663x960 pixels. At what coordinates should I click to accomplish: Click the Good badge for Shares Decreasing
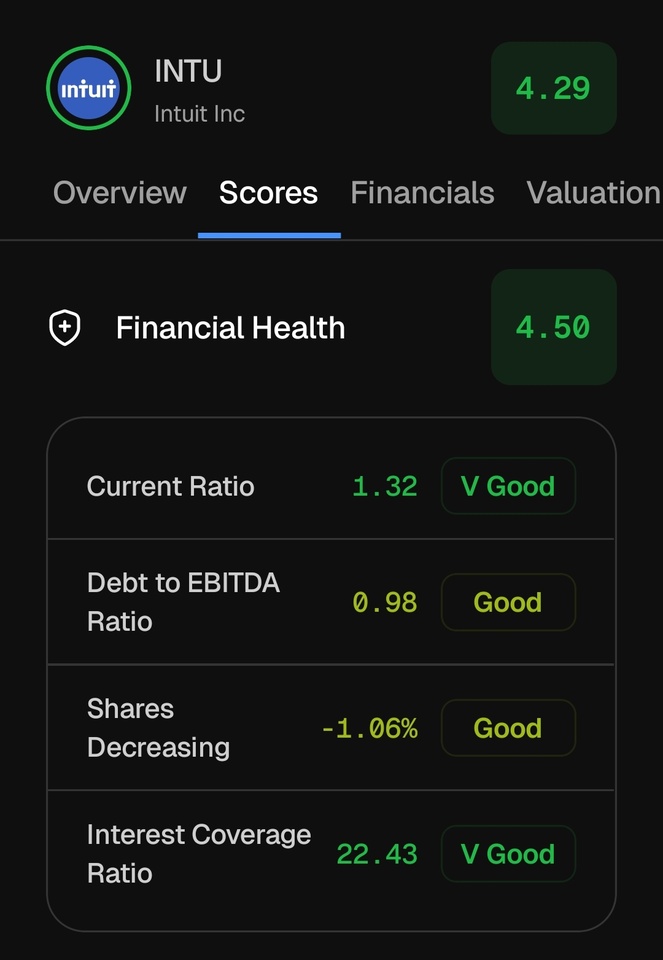(x=508, y=728)
